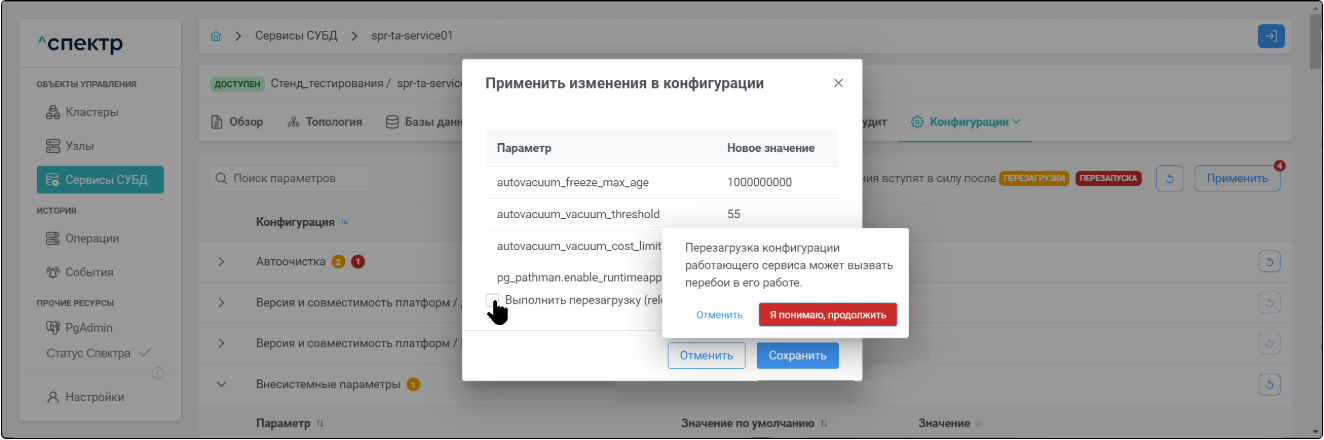Sort by the Параметр column in the table
1324x440 pixels.
[x=290, y=424]
